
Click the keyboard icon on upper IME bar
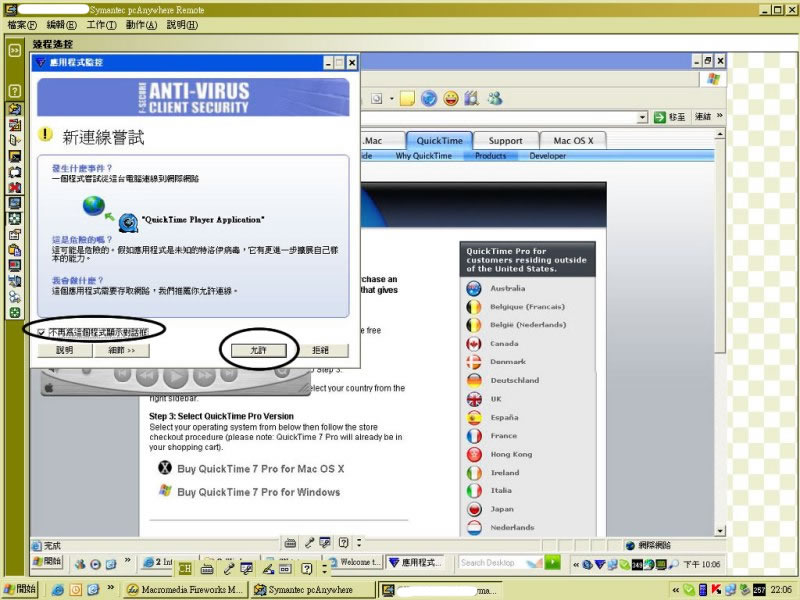[x=290, y=542]
